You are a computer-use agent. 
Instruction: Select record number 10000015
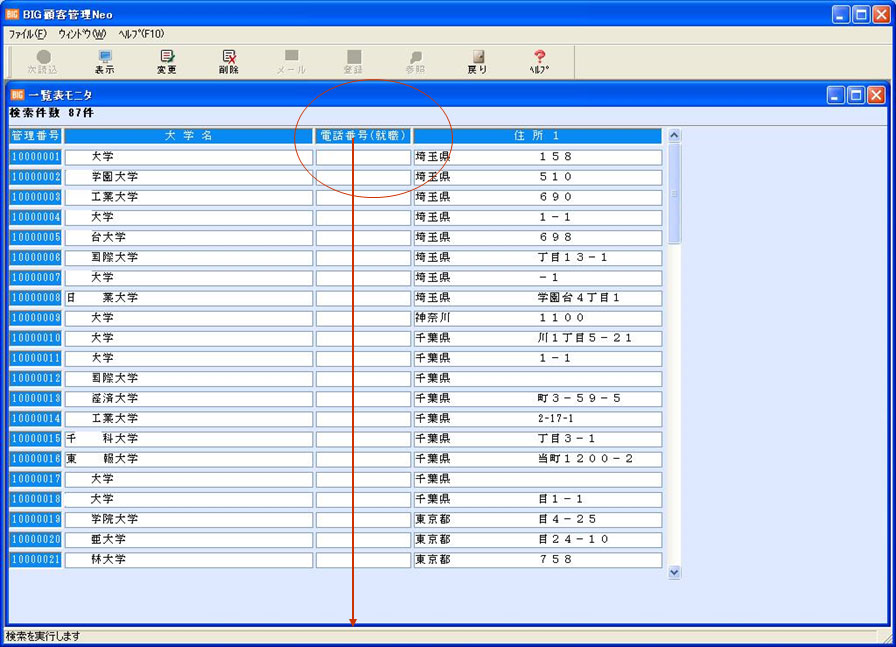(x=35, y=439)
